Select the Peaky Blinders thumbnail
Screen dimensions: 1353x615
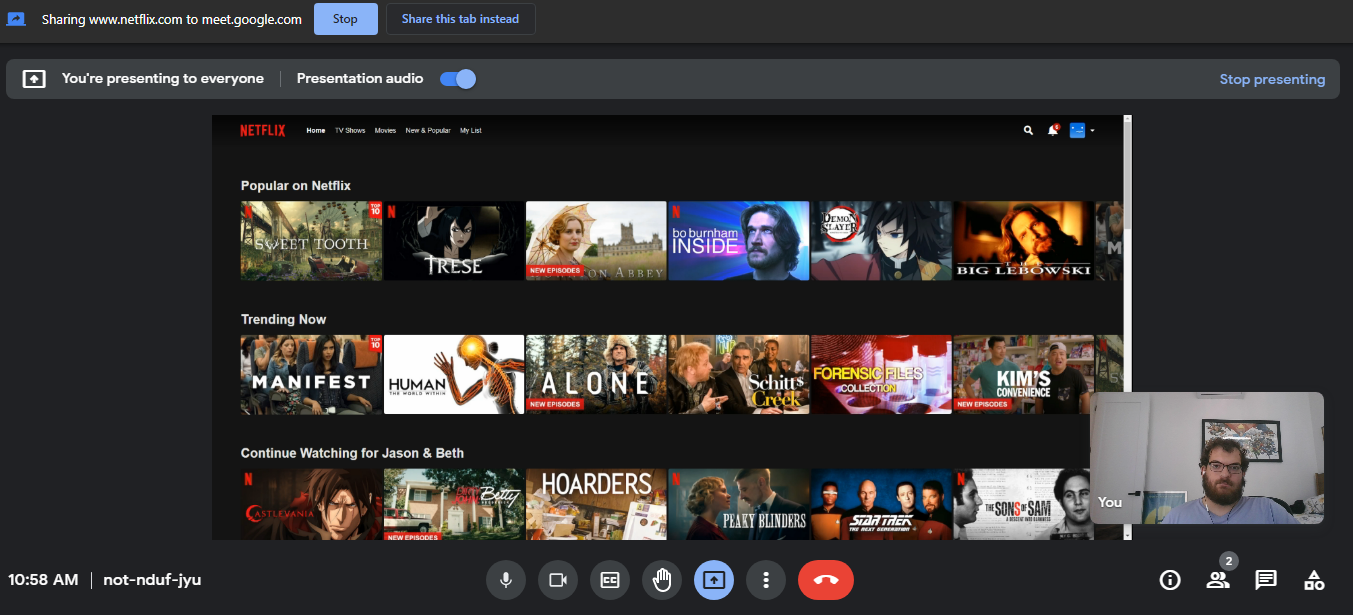click(739, 505)
